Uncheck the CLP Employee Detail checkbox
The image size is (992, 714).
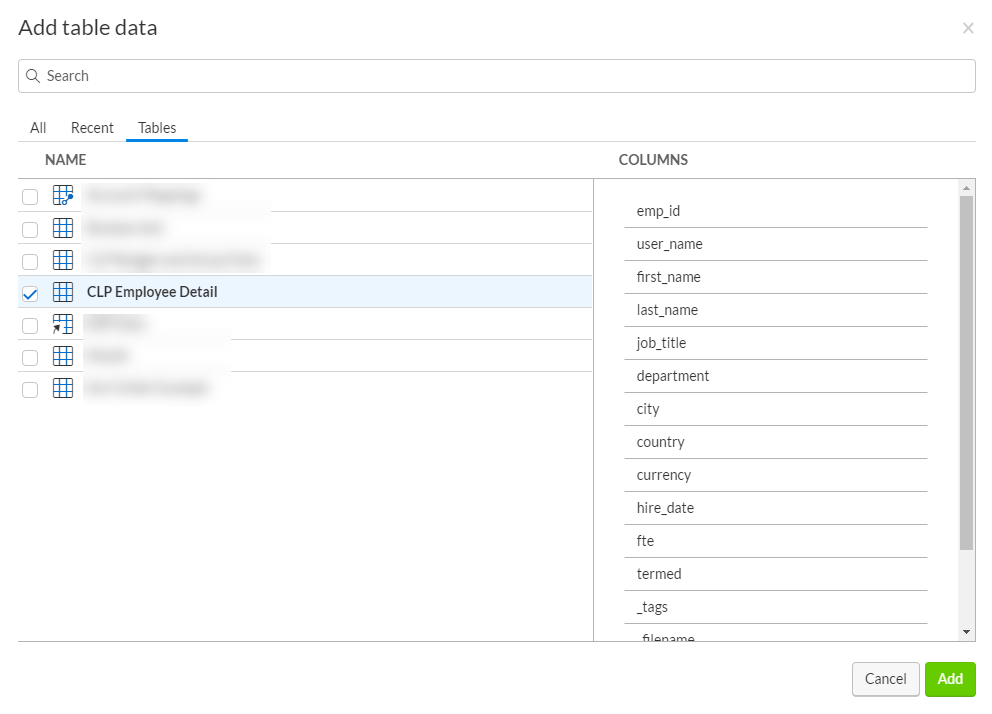[x=30, y=293]
